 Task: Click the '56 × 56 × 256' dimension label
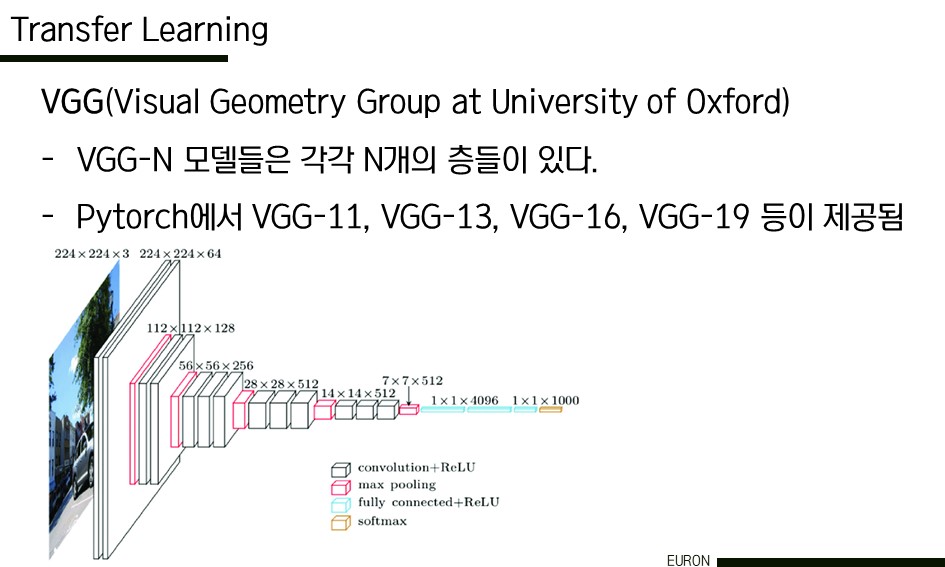pos(216,366)
